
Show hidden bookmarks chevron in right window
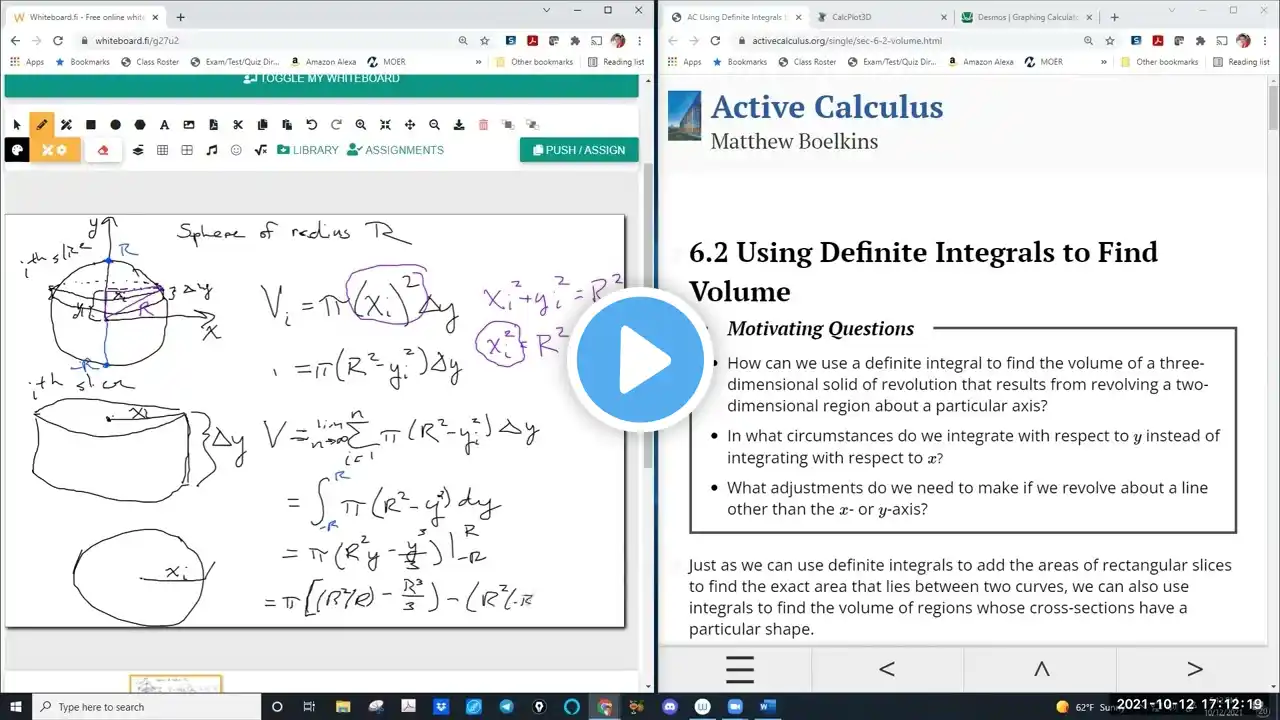click(1105, 62)
